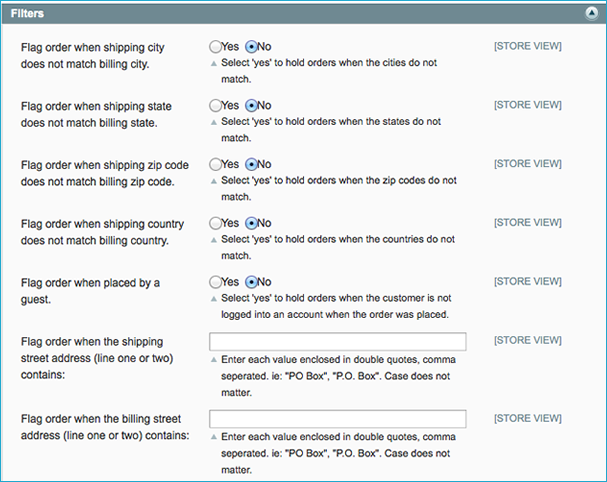Click the hint triangle beside states note
Screen dimensions: 607x482
tap(213, 122)
